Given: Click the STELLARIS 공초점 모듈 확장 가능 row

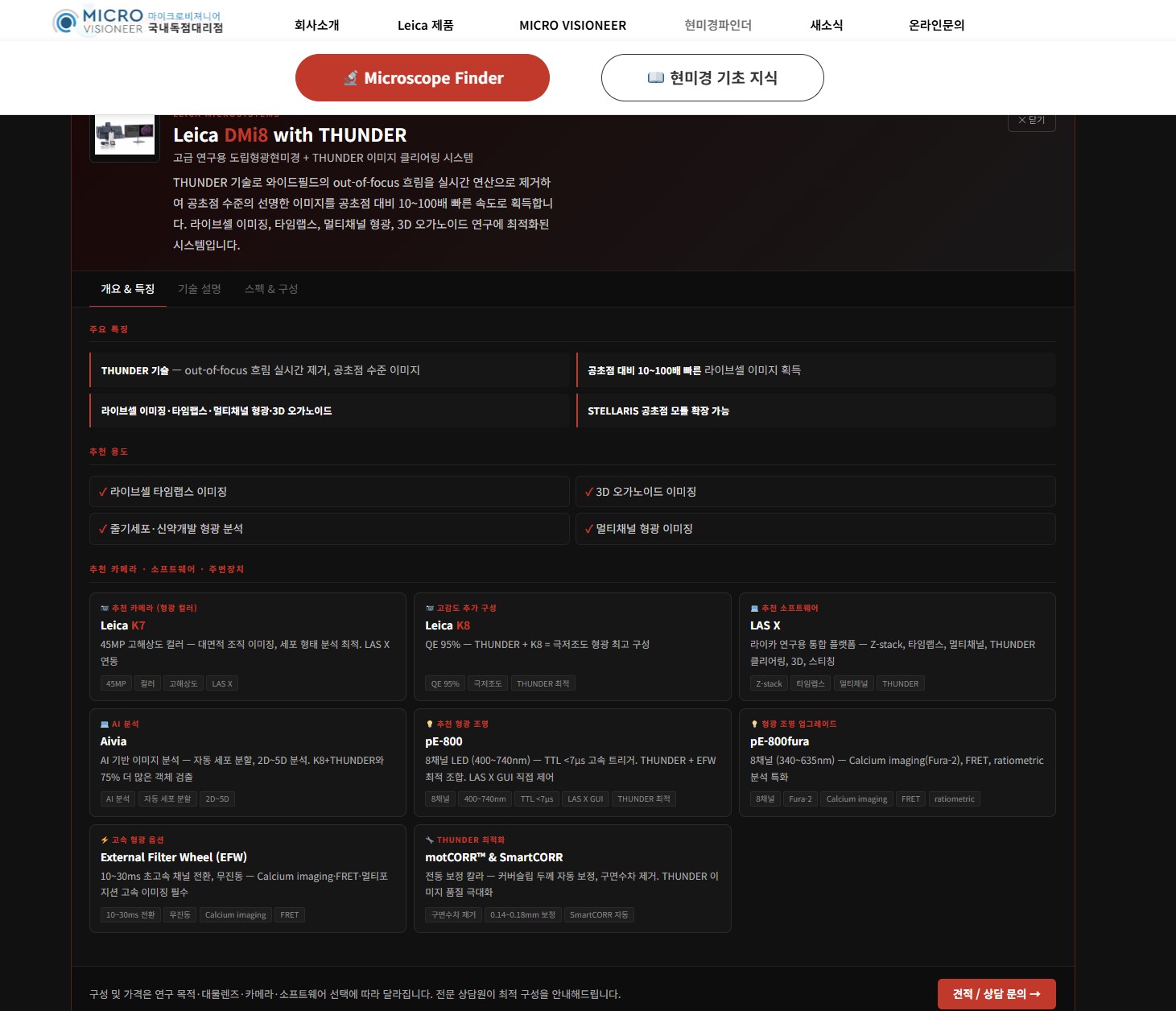Looking at the screenshot, I should (816, 411).
